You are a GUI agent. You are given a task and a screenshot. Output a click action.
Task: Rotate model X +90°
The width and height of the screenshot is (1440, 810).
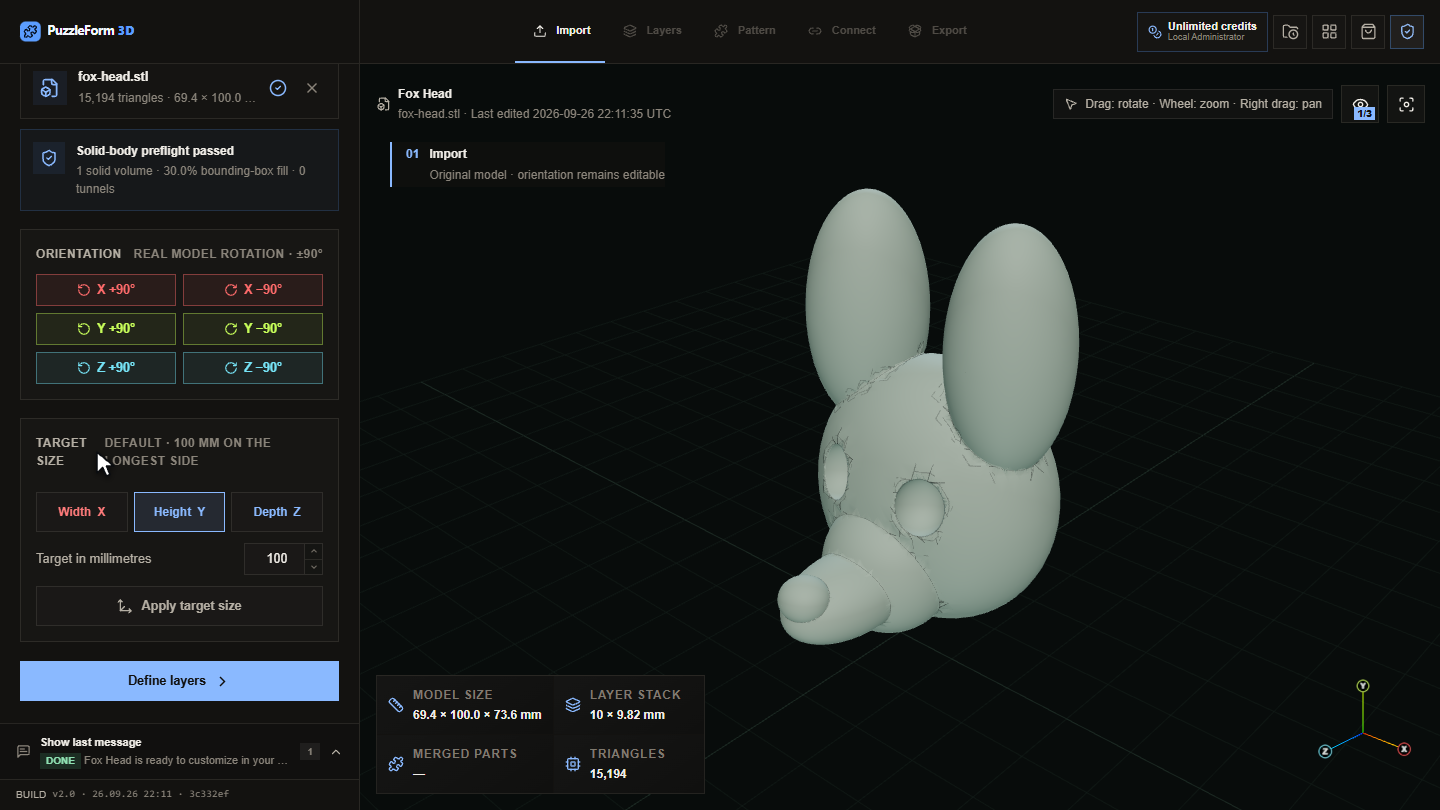click(106, 290)
